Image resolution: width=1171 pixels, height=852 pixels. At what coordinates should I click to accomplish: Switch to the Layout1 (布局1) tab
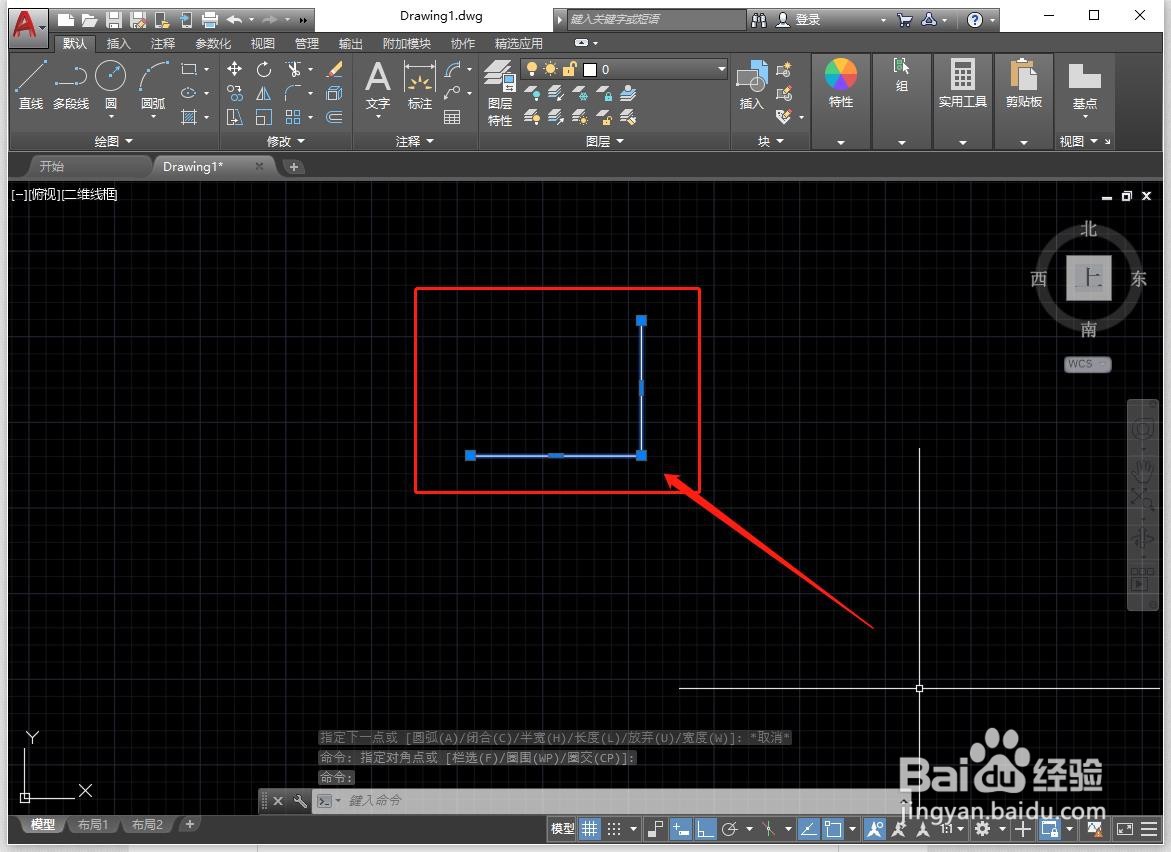click(93, 824)
